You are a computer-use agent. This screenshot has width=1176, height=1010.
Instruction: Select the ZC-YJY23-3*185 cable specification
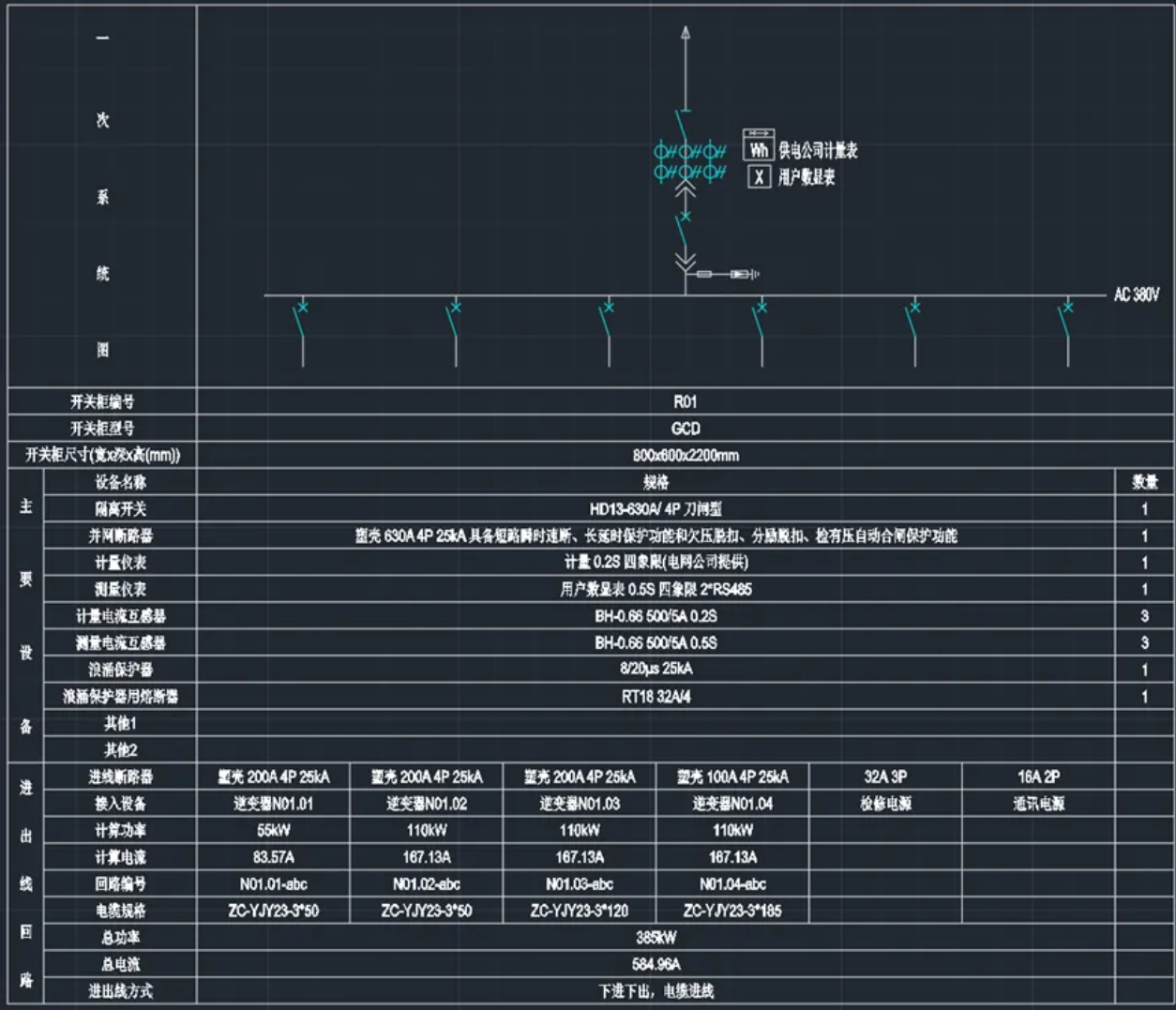(x=732, y=911)
